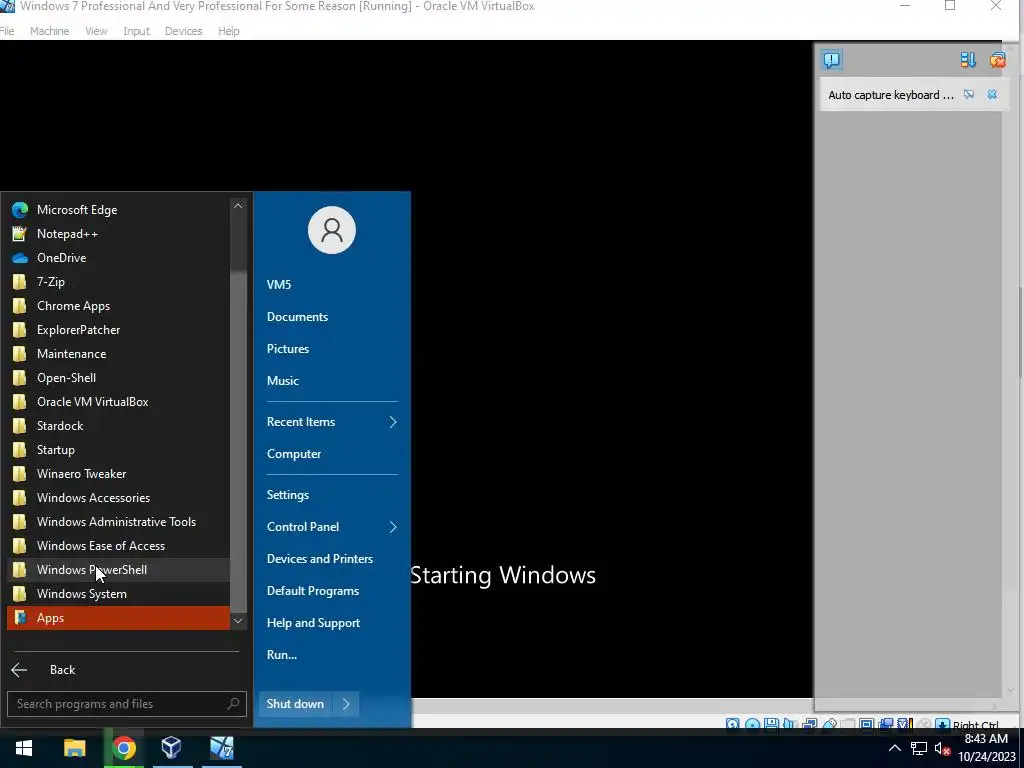Open the Windows Accessories folder
The width and height of the screenshot is (1024, 768).
[118, 498]
